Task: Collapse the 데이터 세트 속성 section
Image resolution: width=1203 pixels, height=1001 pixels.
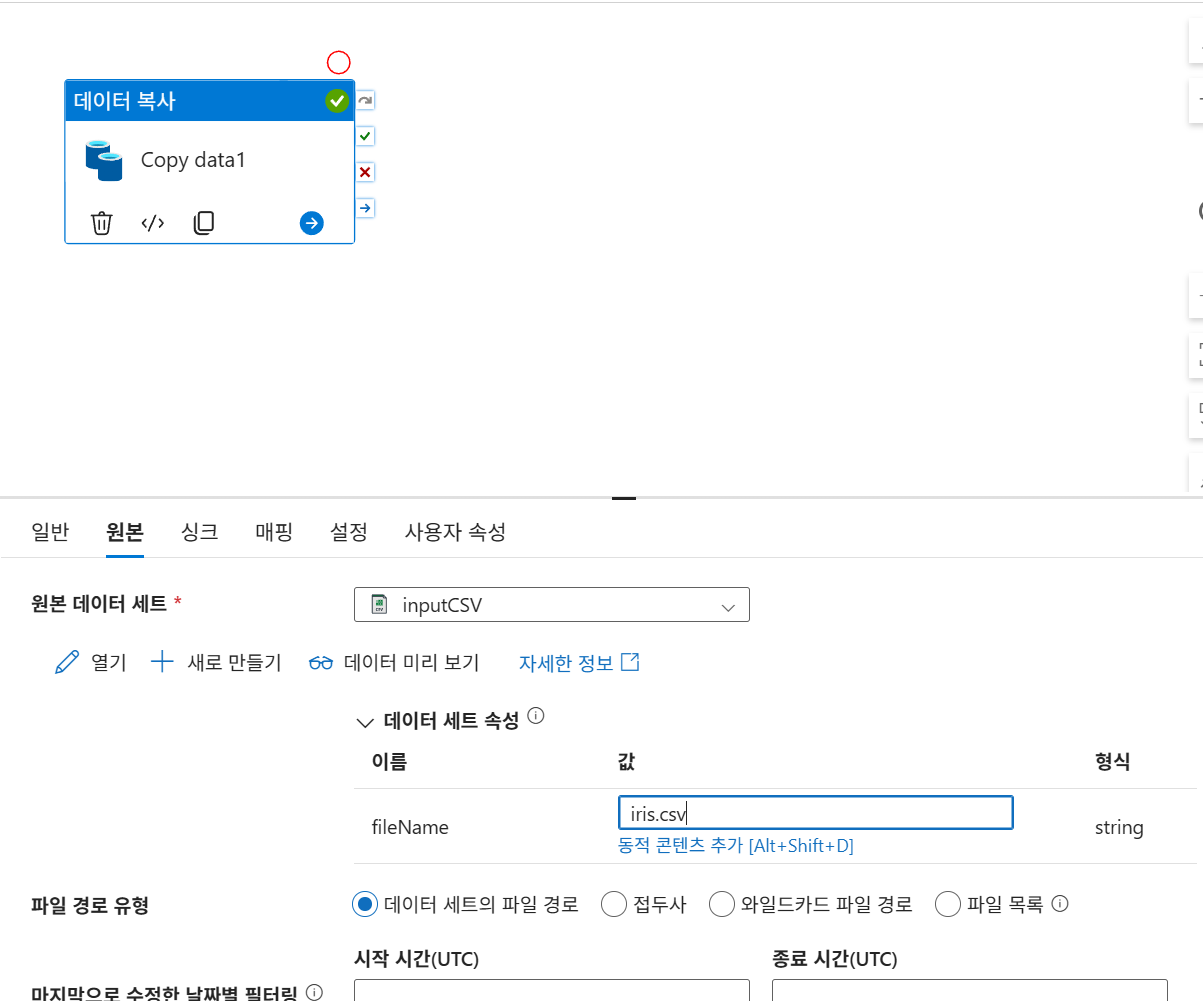Action: pyautogui.click(x=364, y=722)
